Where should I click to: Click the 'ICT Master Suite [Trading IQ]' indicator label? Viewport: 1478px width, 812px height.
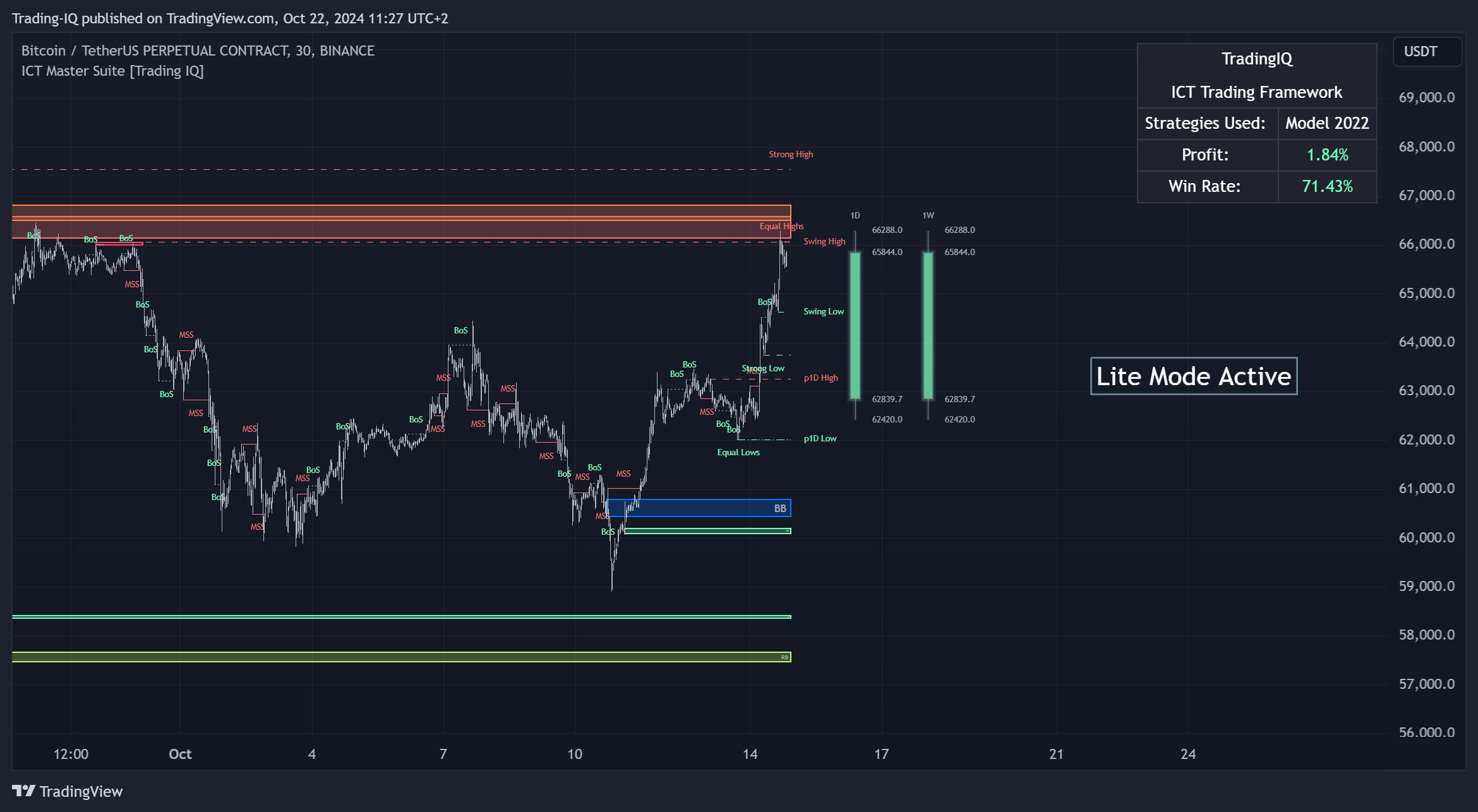click(112, 71)
